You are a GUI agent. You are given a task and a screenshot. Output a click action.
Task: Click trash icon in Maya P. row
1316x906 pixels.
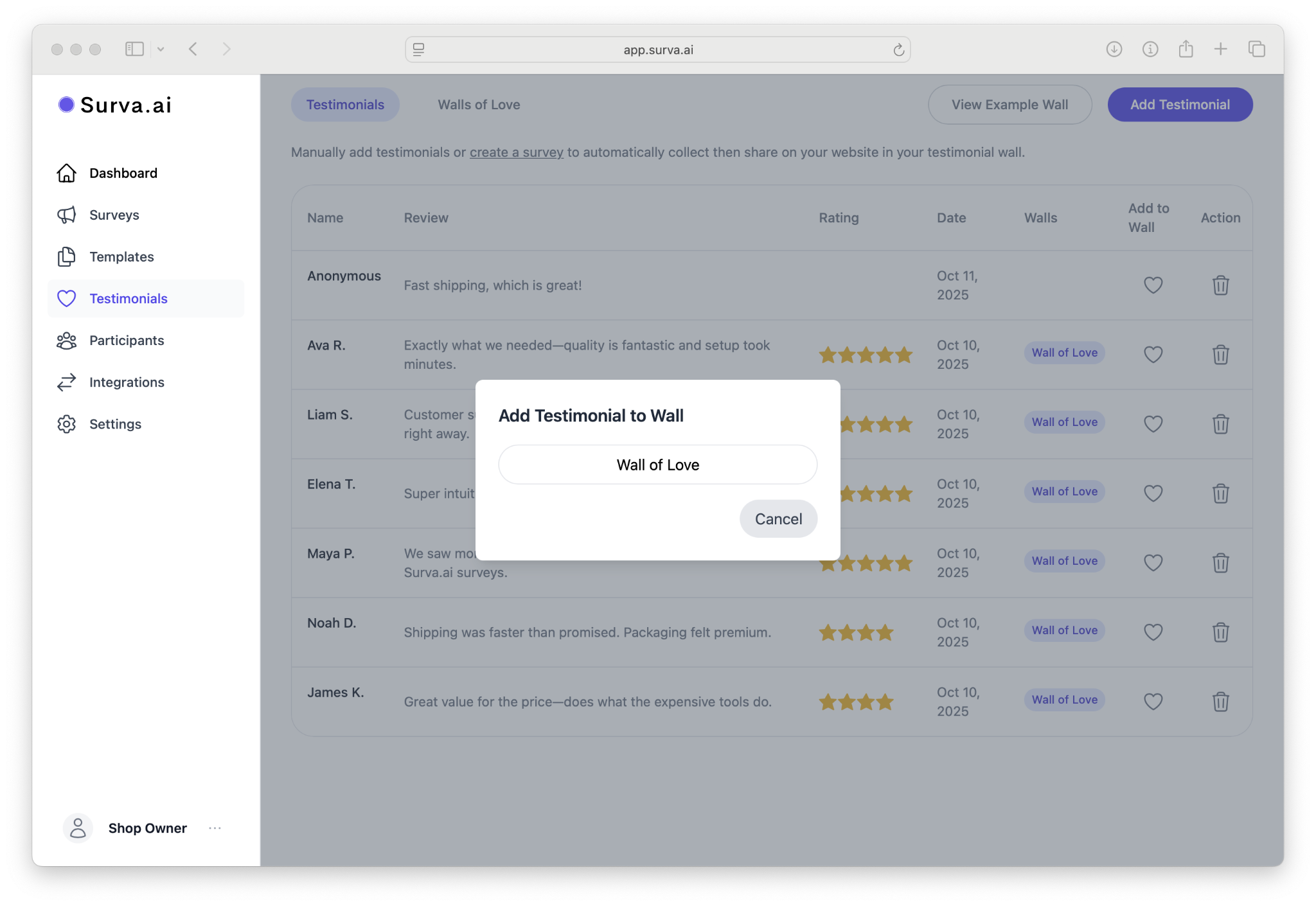(1220, 562)
